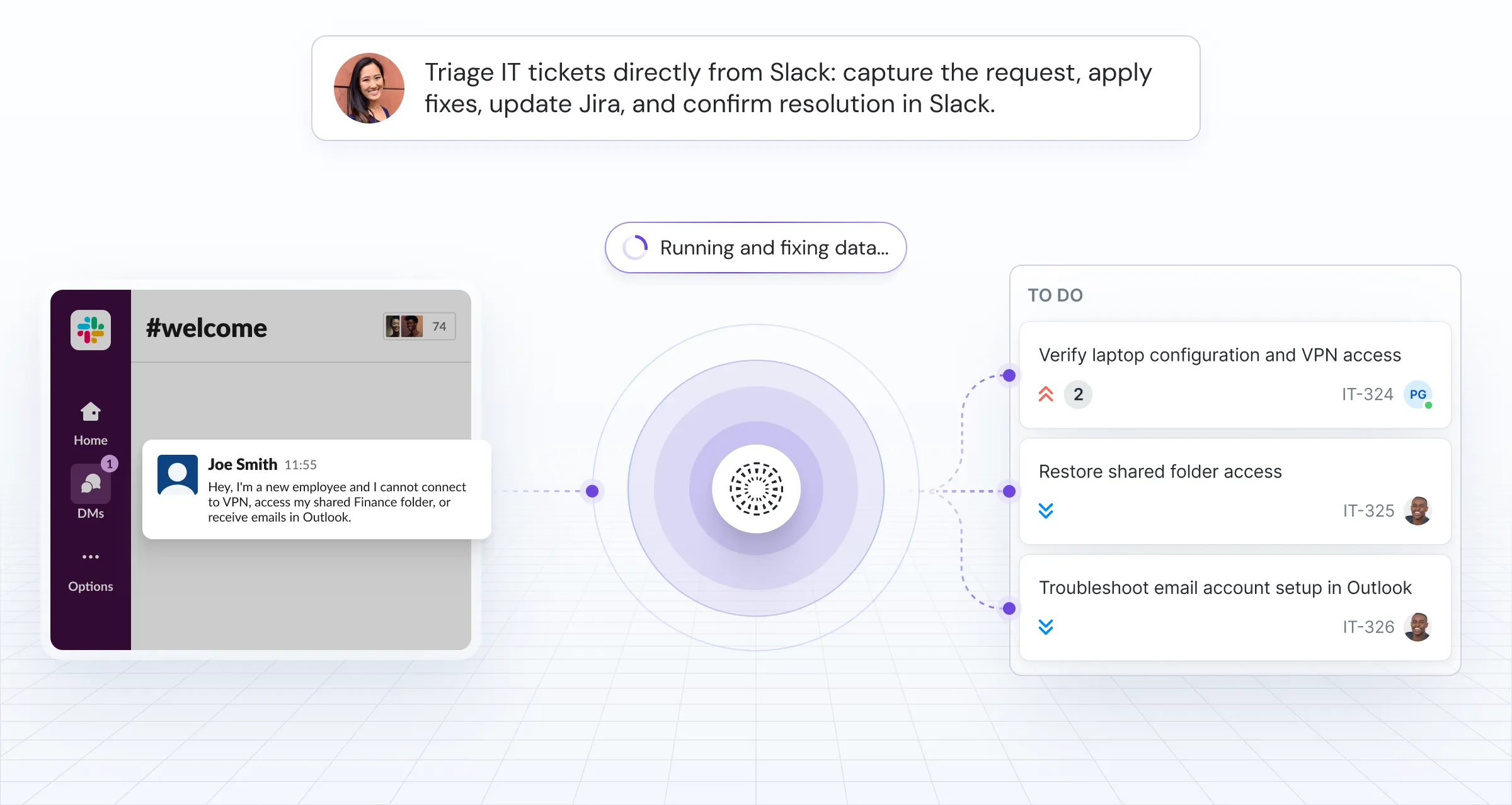Click the central AI agent icon
The height and width of the screenshot is (805, 1512).
[756, 489]
